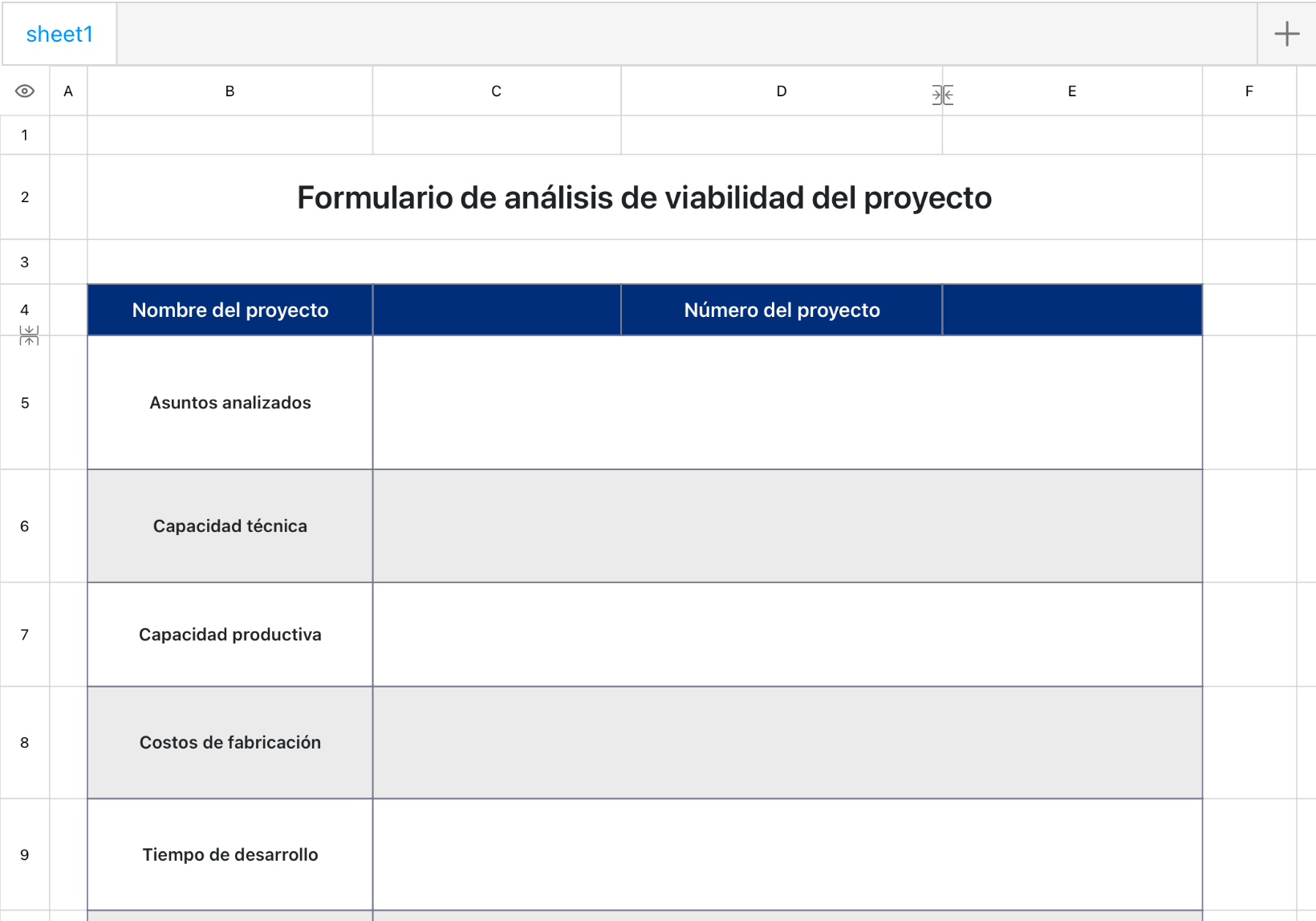Select cell F2 right of the title
The image size is (1316, 921).
(x=1249, y=197)
